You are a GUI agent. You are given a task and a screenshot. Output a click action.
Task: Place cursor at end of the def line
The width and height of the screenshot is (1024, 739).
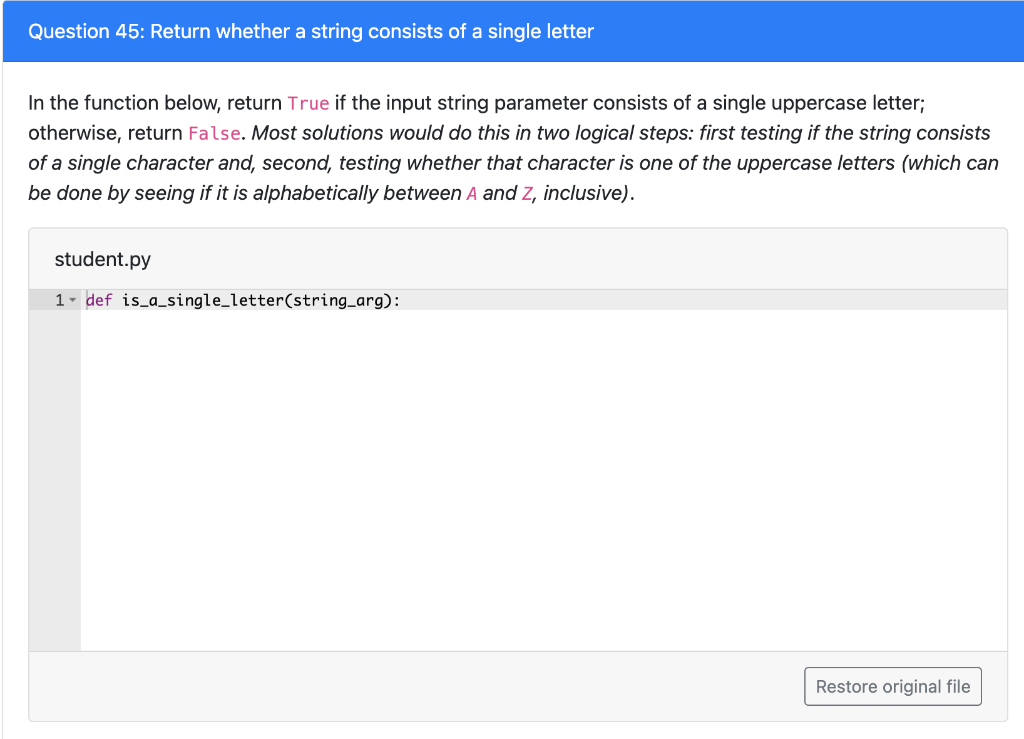click(x=404, y=299)
